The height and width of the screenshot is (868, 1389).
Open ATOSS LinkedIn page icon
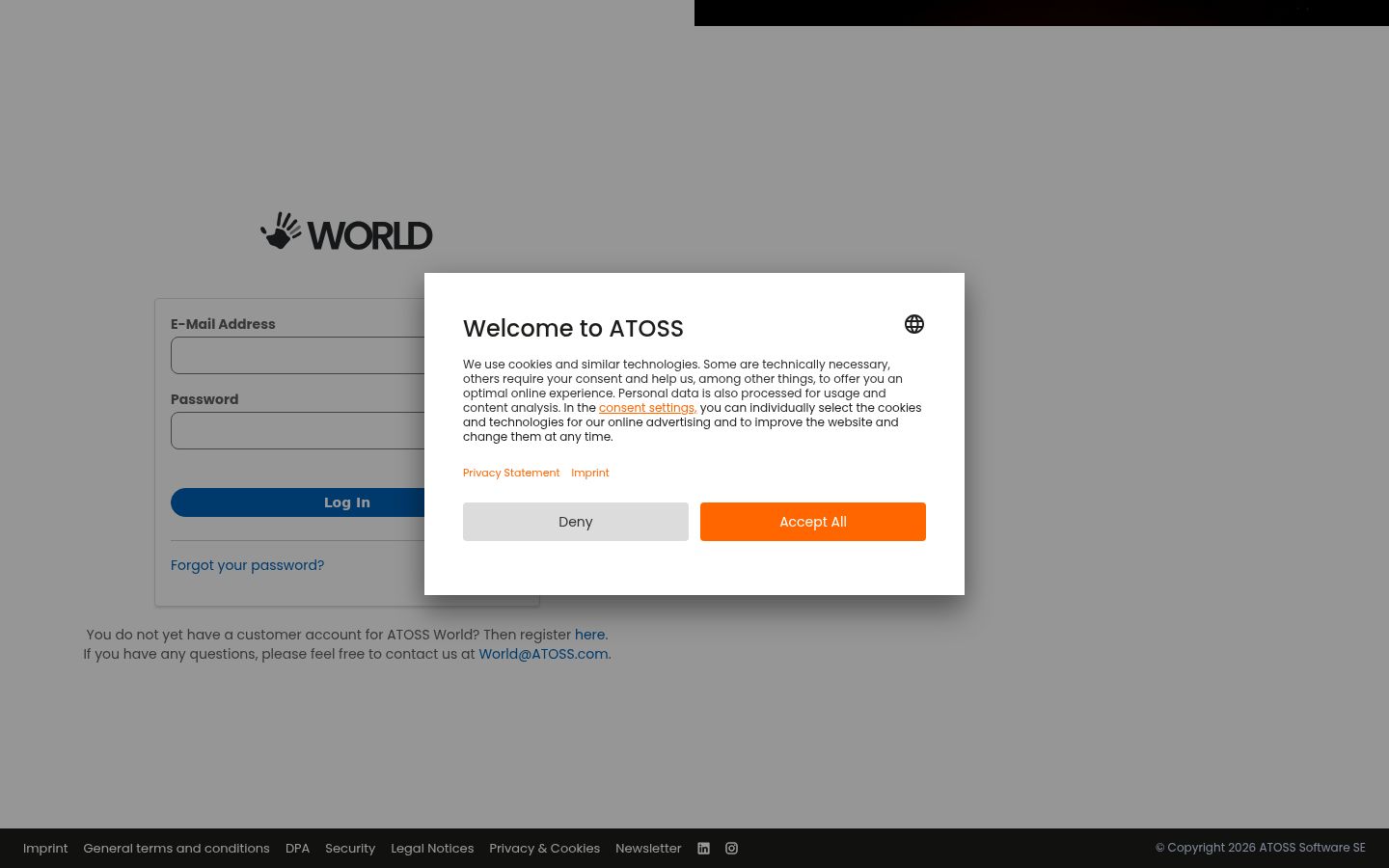point(703,849)
